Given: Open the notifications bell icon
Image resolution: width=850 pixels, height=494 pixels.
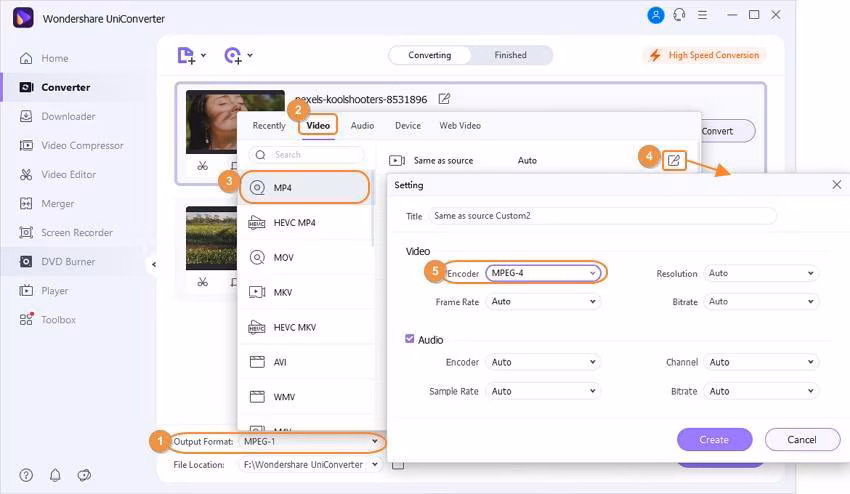Looking at the screenshot, I should pos(55,475).
